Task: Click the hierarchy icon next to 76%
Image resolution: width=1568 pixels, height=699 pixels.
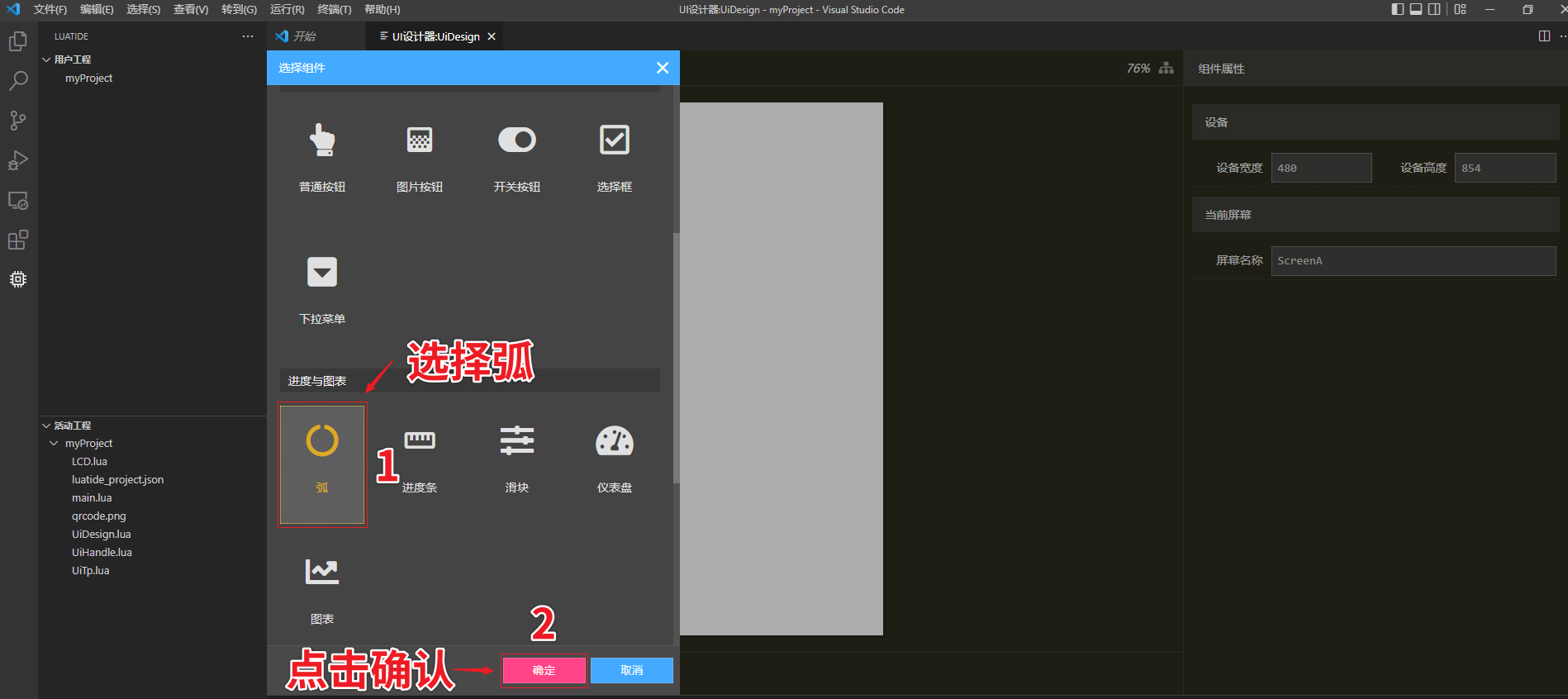Action: (1166, 68)
